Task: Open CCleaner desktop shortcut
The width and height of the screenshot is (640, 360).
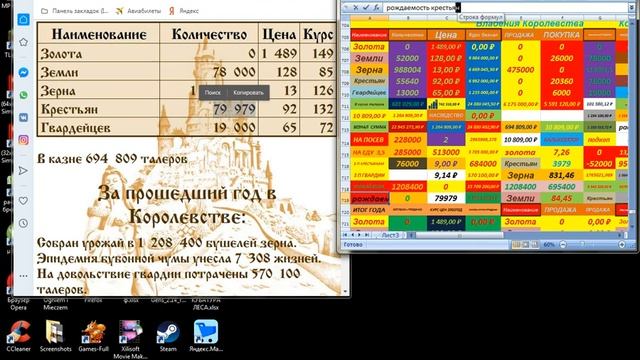Action: pos(19,336)
